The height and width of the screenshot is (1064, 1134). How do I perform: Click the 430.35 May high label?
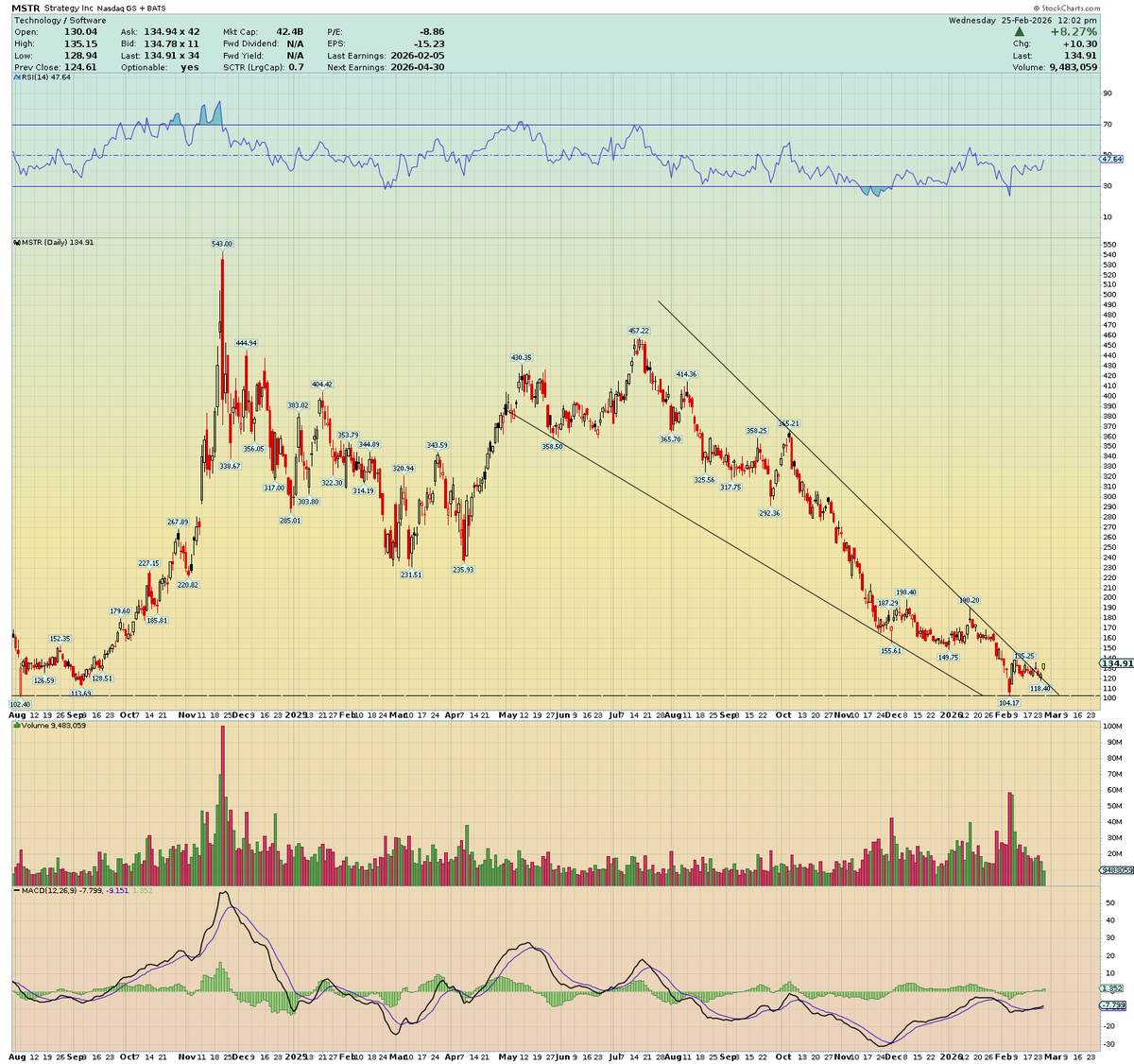(522, 358)
